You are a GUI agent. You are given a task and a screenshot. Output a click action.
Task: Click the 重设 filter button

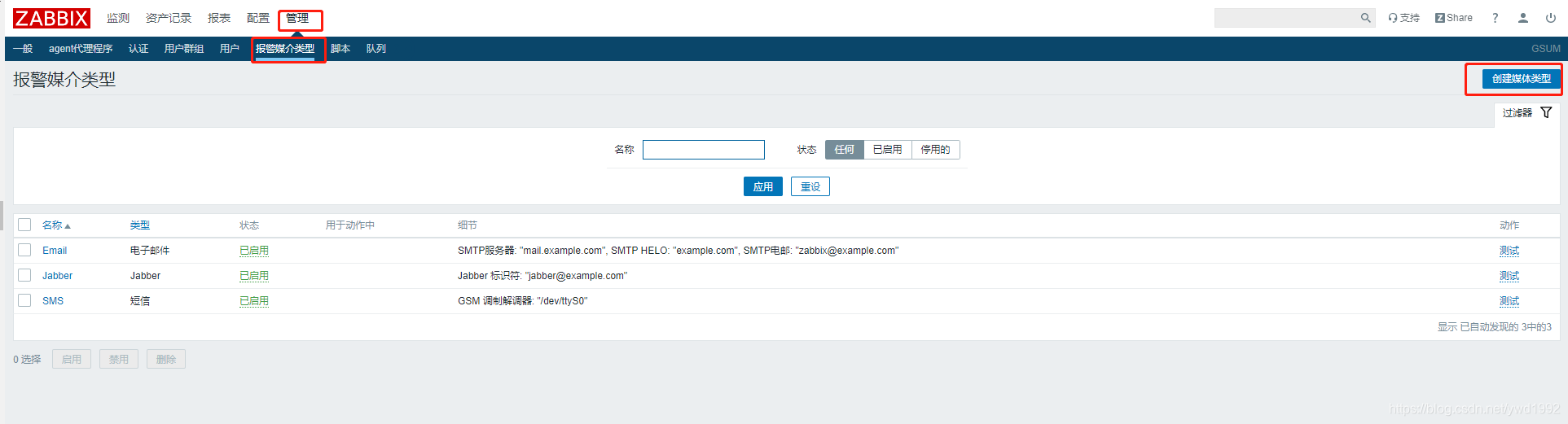pyautogui.click(x=810, y=186)
